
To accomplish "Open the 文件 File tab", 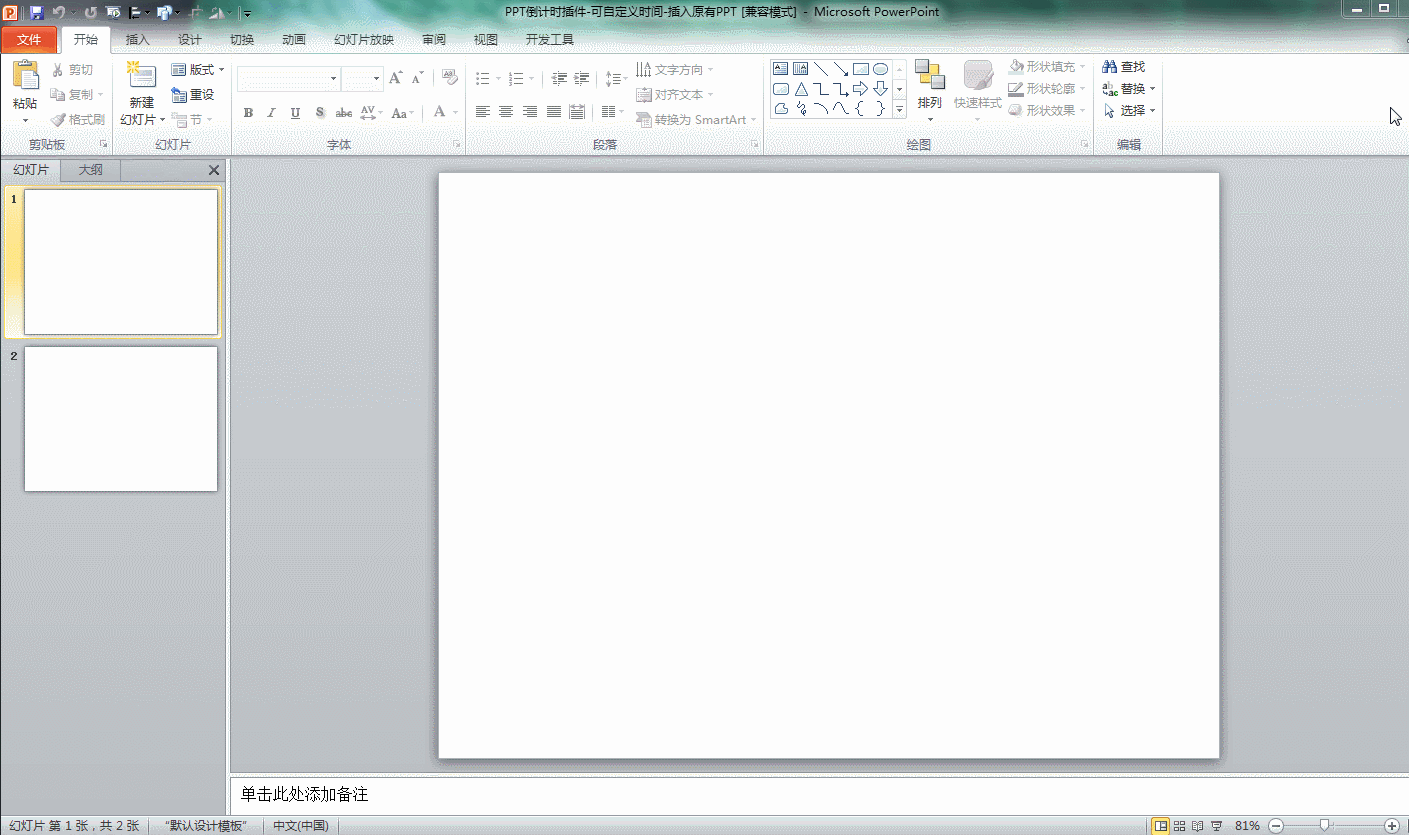I will tap(29, 40).
